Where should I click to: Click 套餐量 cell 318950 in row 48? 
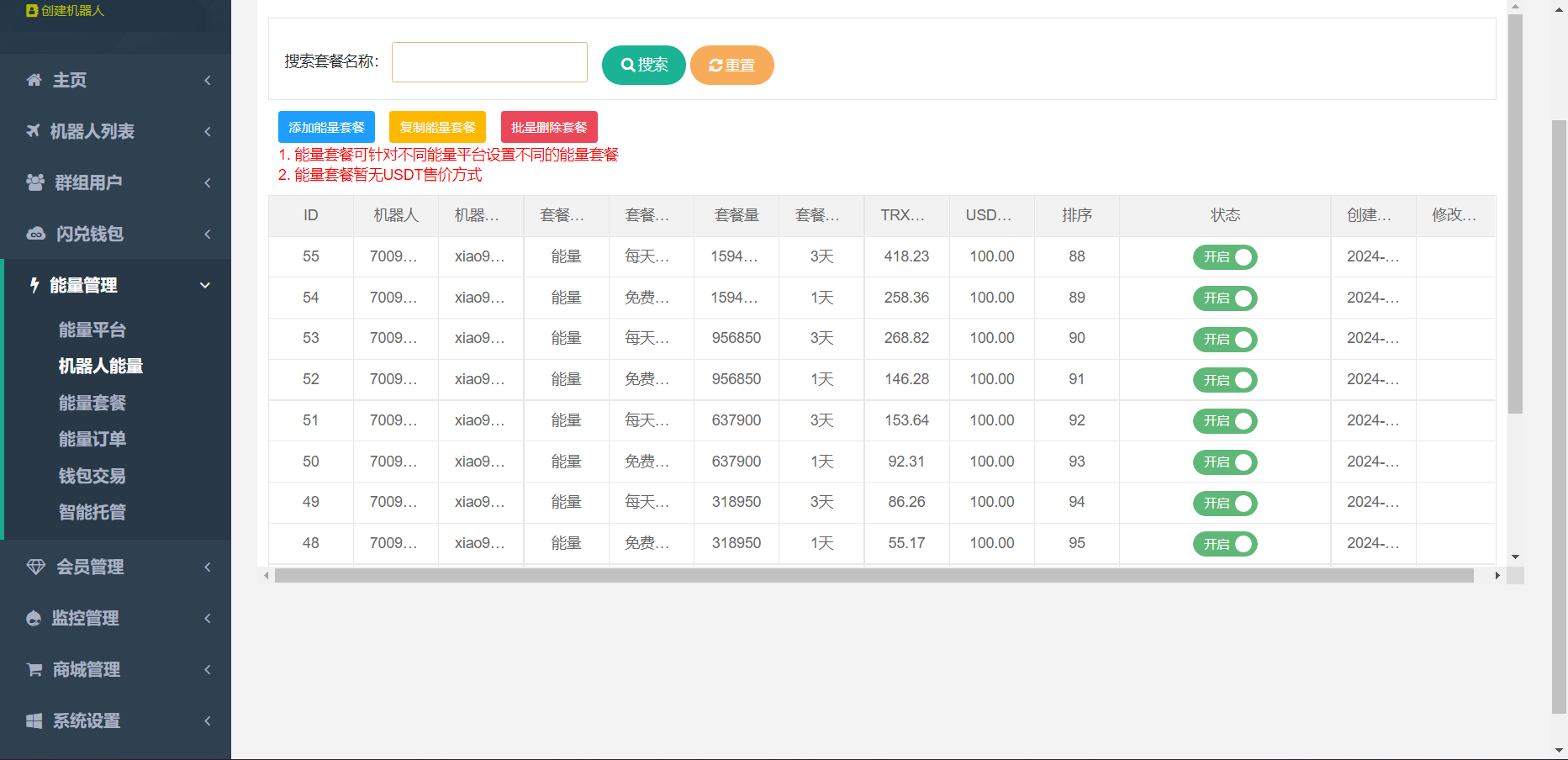coord(736,543)
